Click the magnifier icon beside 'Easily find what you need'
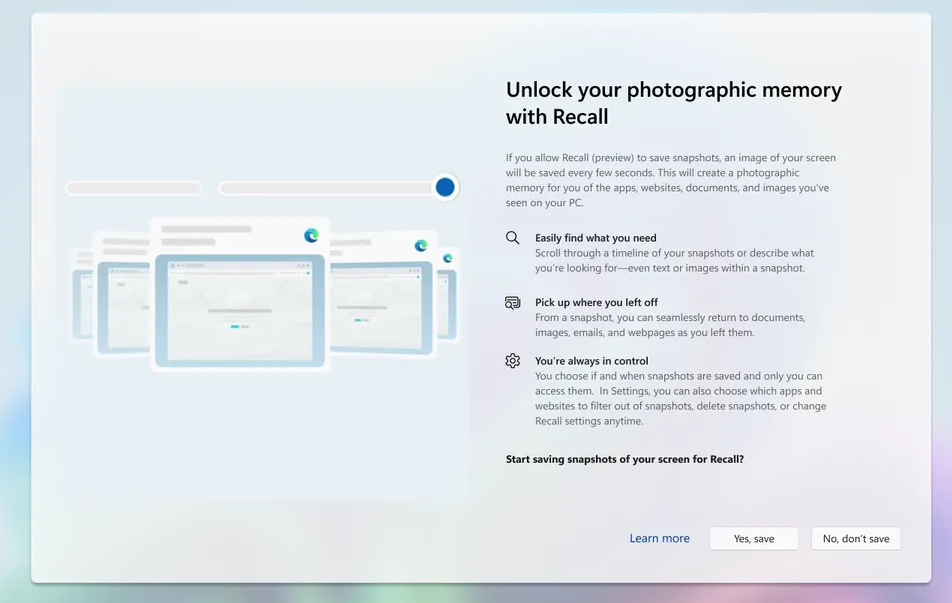This screenshot has height=603, width=952. point(512,237)
